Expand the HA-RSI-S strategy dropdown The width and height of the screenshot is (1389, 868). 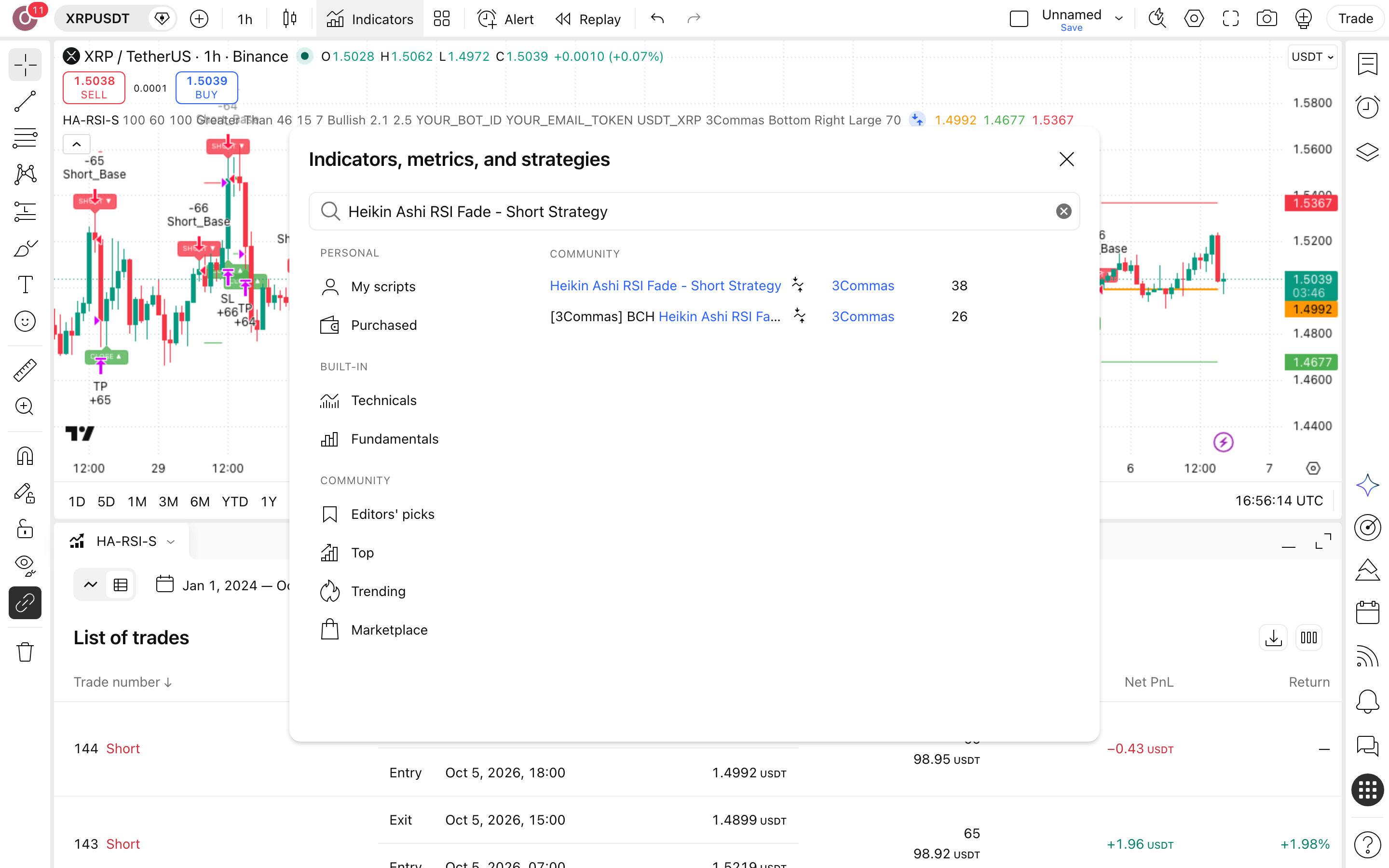coord(170,542)
